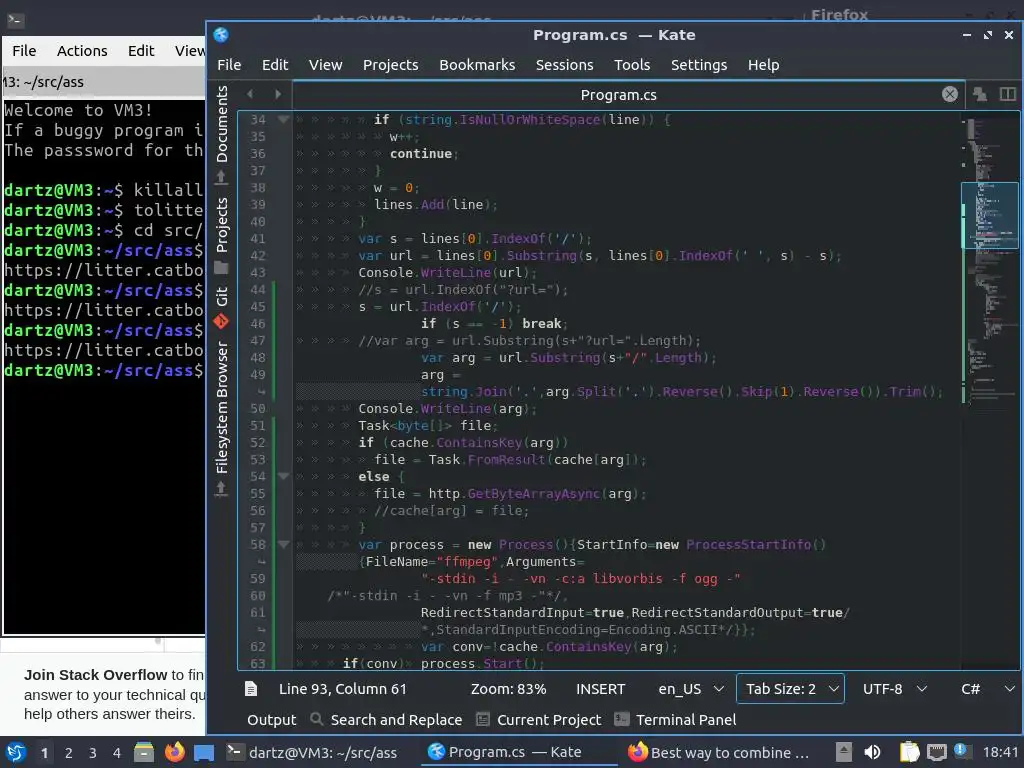
Task: Open Kate's Edit menu
Action: pyautogui.click(x=275, y=65)
